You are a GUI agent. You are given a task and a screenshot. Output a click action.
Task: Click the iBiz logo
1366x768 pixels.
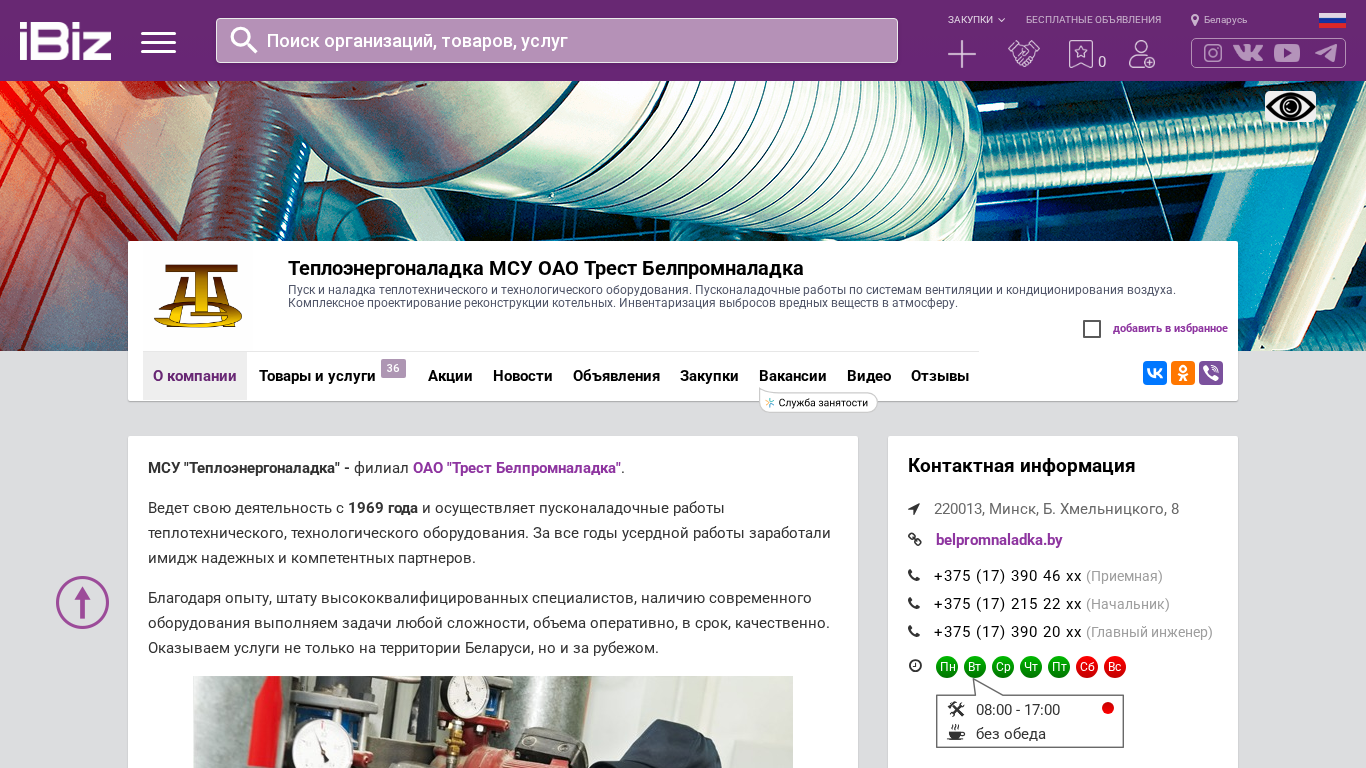click(65, 41)
